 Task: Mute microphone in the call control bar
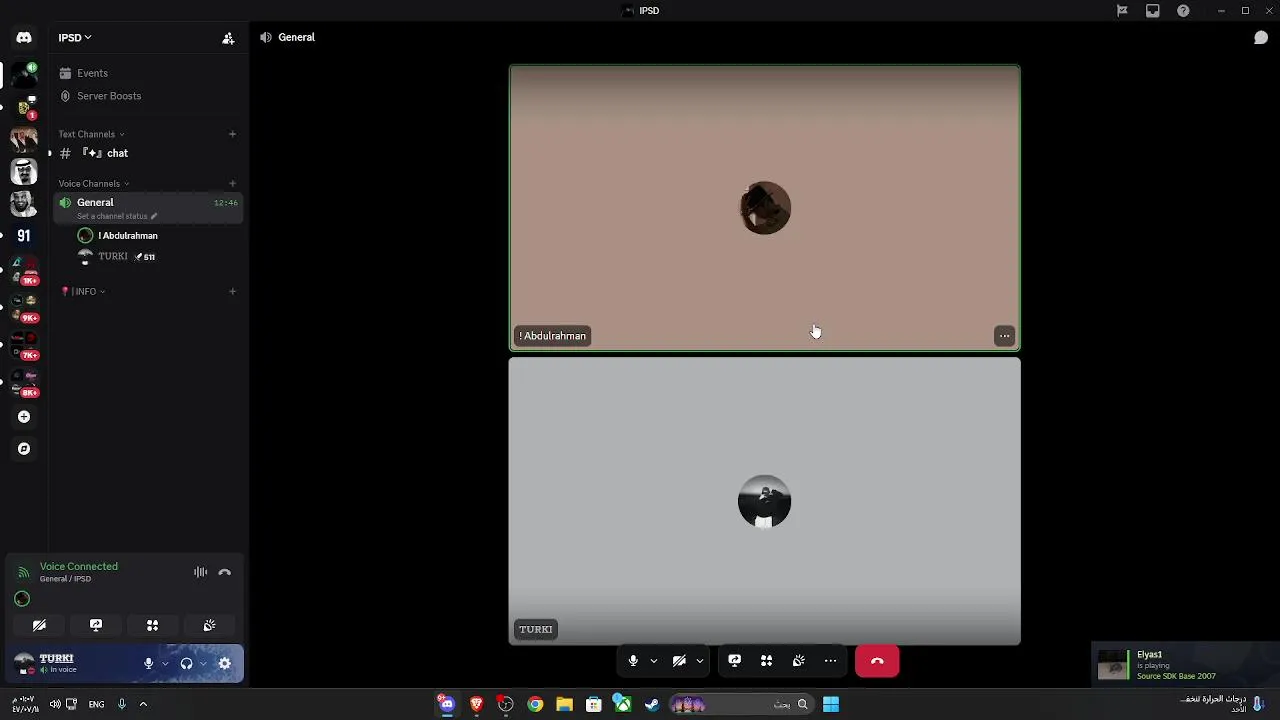tap(633, 661)
